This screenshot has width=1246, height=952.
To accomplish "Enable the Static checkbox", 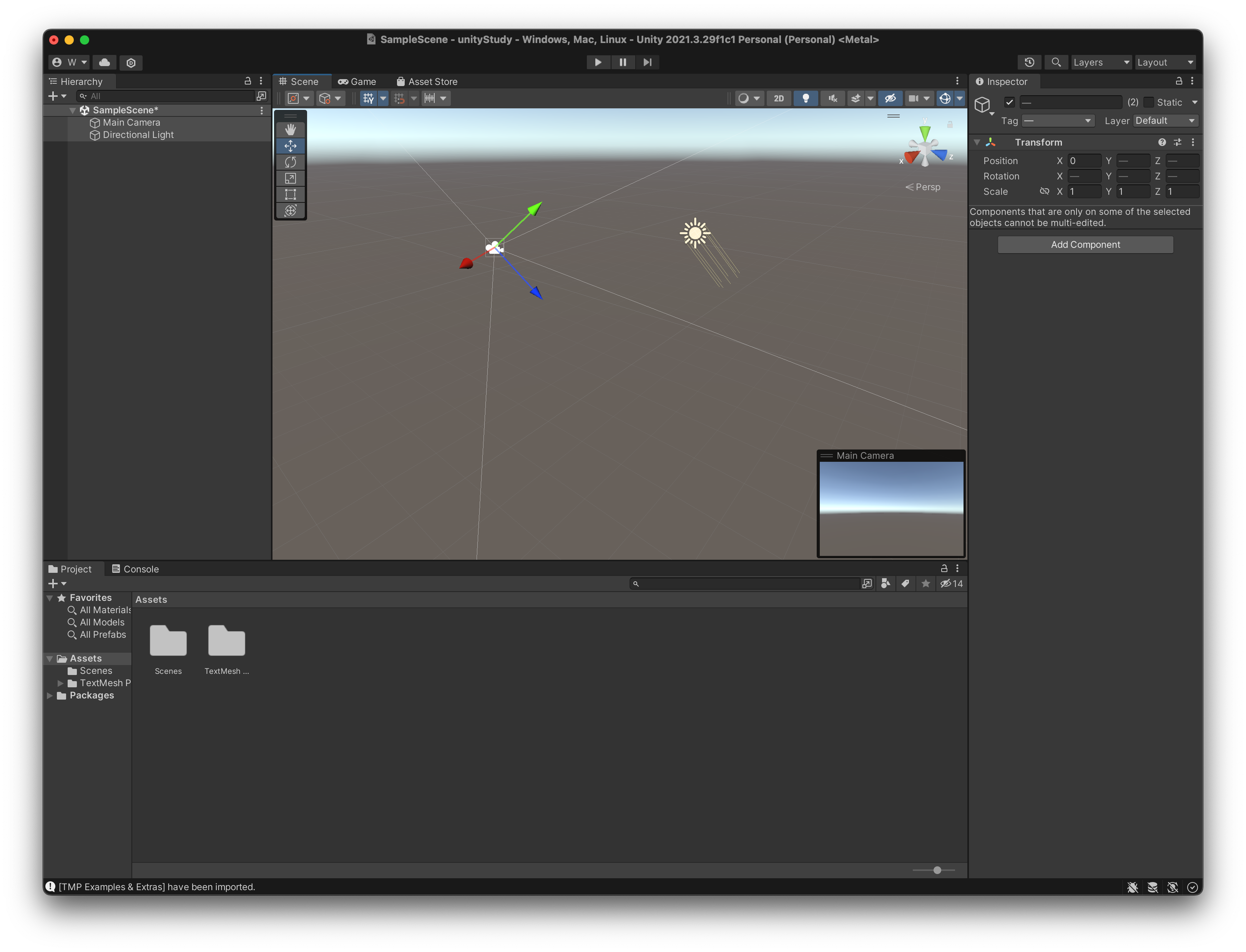I will click(x=1148, y=102).
